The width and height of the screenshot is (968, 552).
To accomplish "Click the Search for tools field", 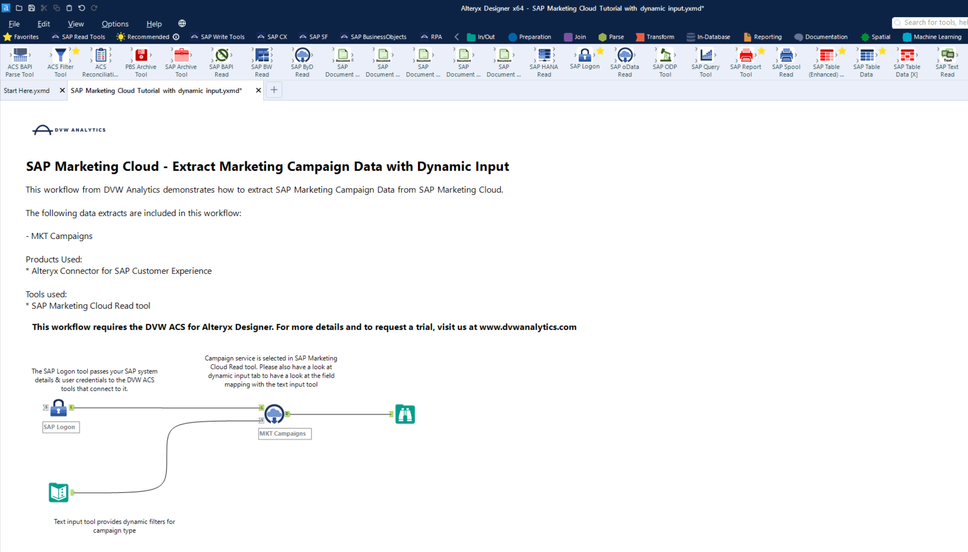I will point(930,22).
